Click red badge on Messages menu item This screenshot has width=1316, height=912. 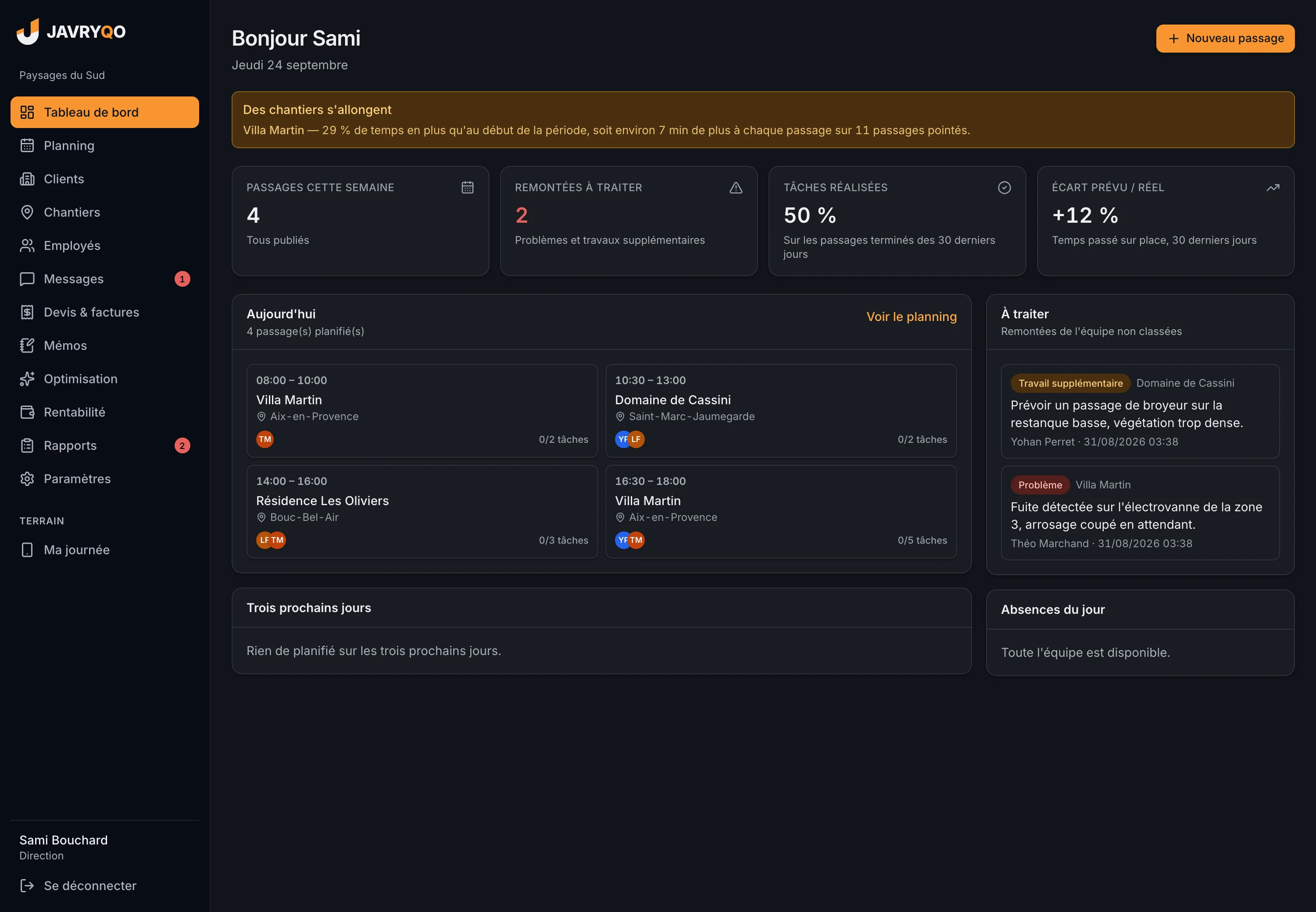point(182,279)
